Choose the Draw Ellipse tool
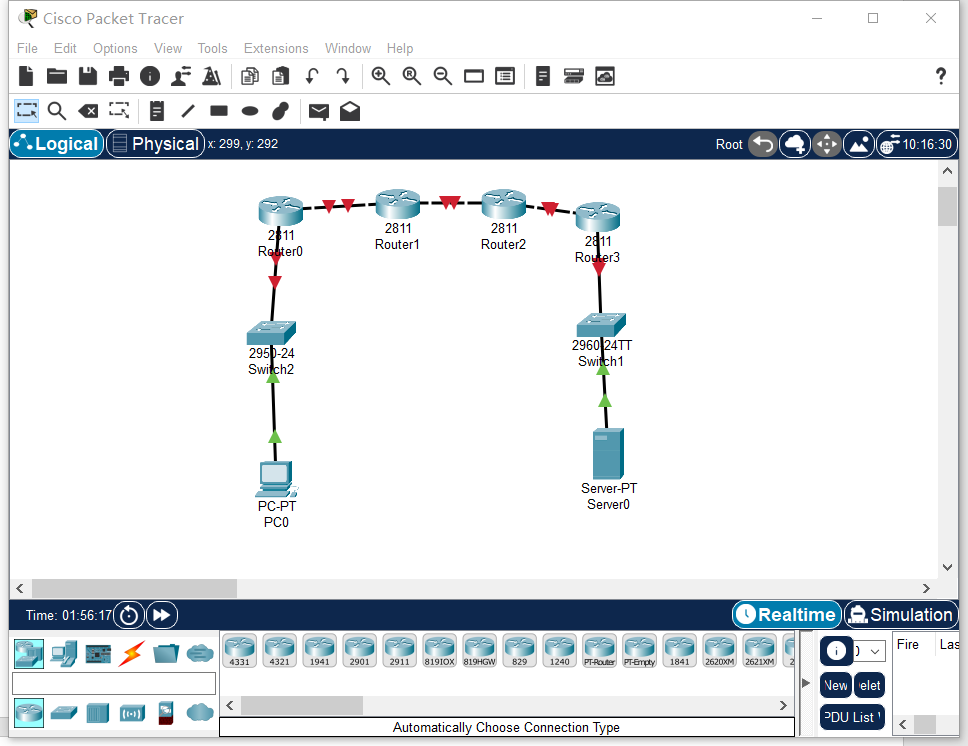968x746 pixels. coord(249,111)
